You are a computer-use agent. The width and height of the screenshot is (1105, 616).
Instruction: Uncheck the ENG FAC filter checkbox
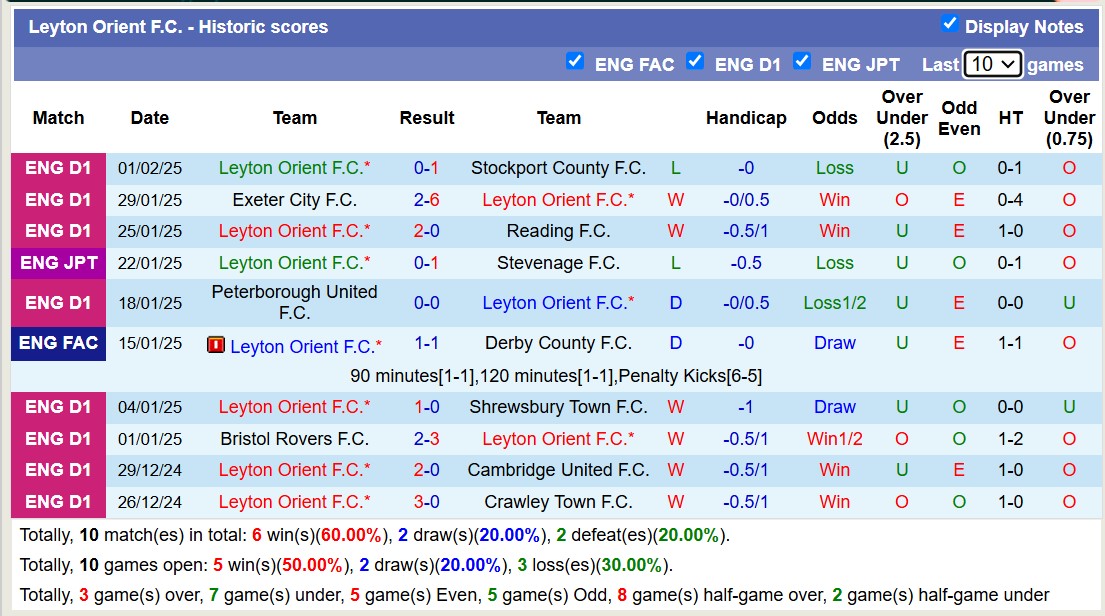pyautogui.click(x=575, y=61)
